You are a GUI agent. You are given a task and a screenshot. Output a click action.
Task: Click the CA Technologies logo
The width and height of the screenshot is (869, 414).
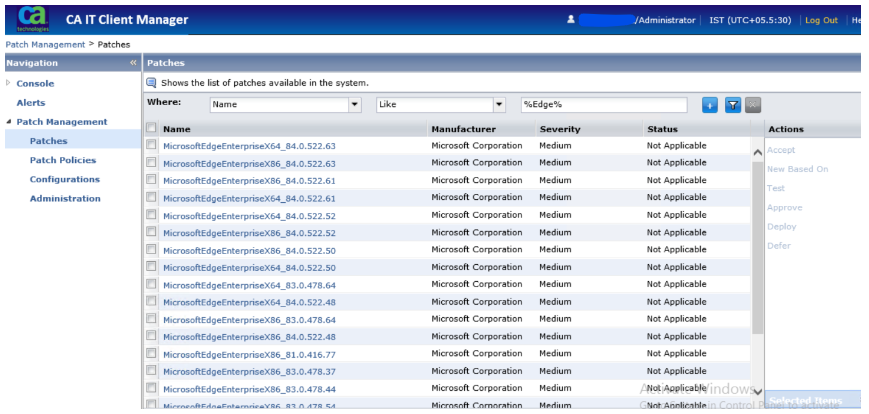[32, 19]
